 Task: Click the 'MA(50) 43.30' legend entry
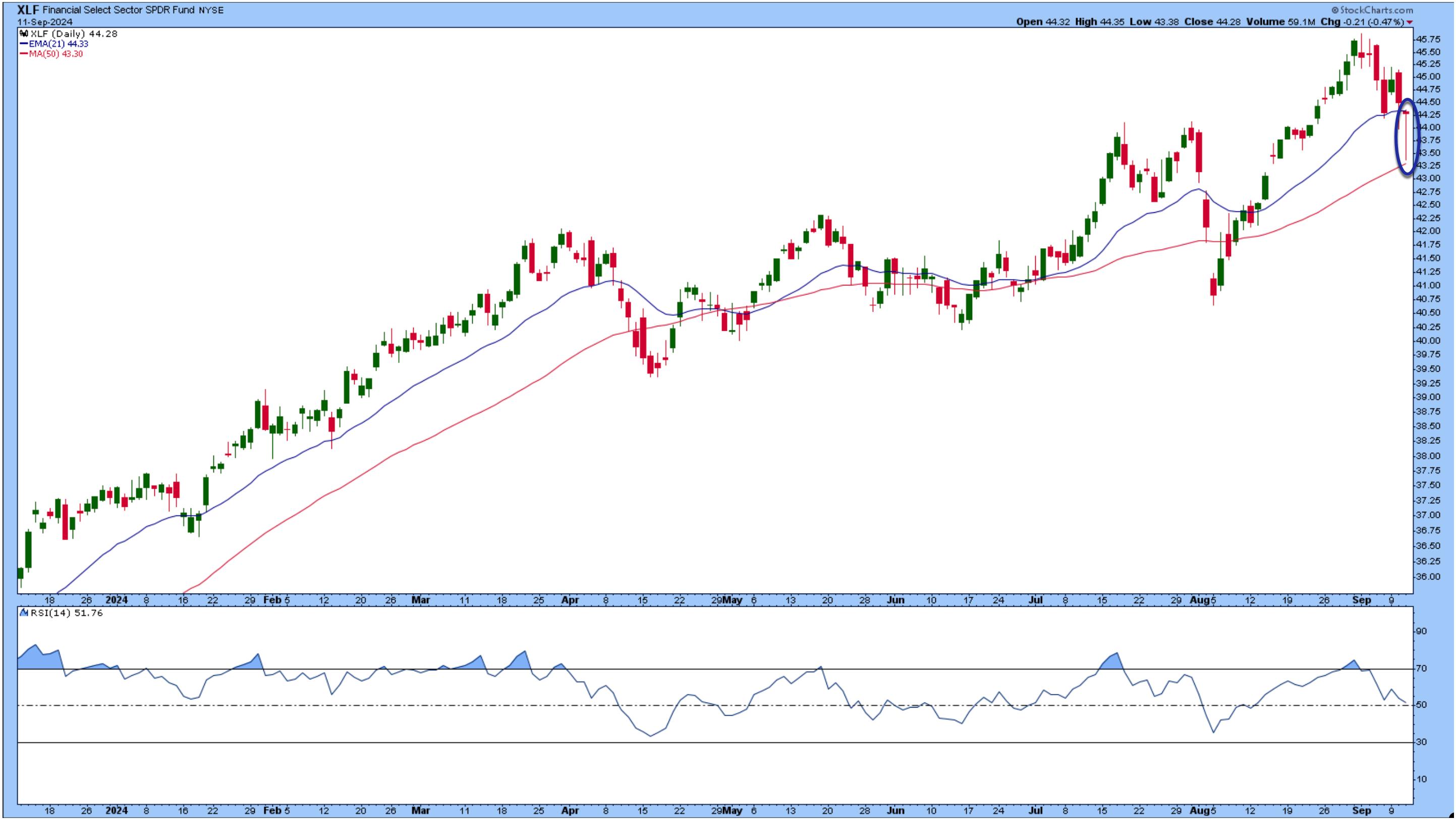56,54
